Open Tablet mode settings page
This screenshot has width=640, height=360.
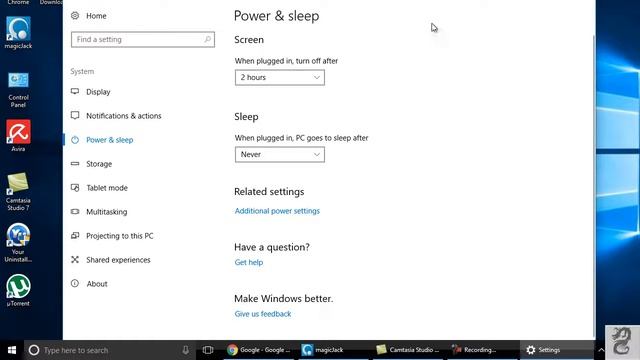(x=107, y=188)
